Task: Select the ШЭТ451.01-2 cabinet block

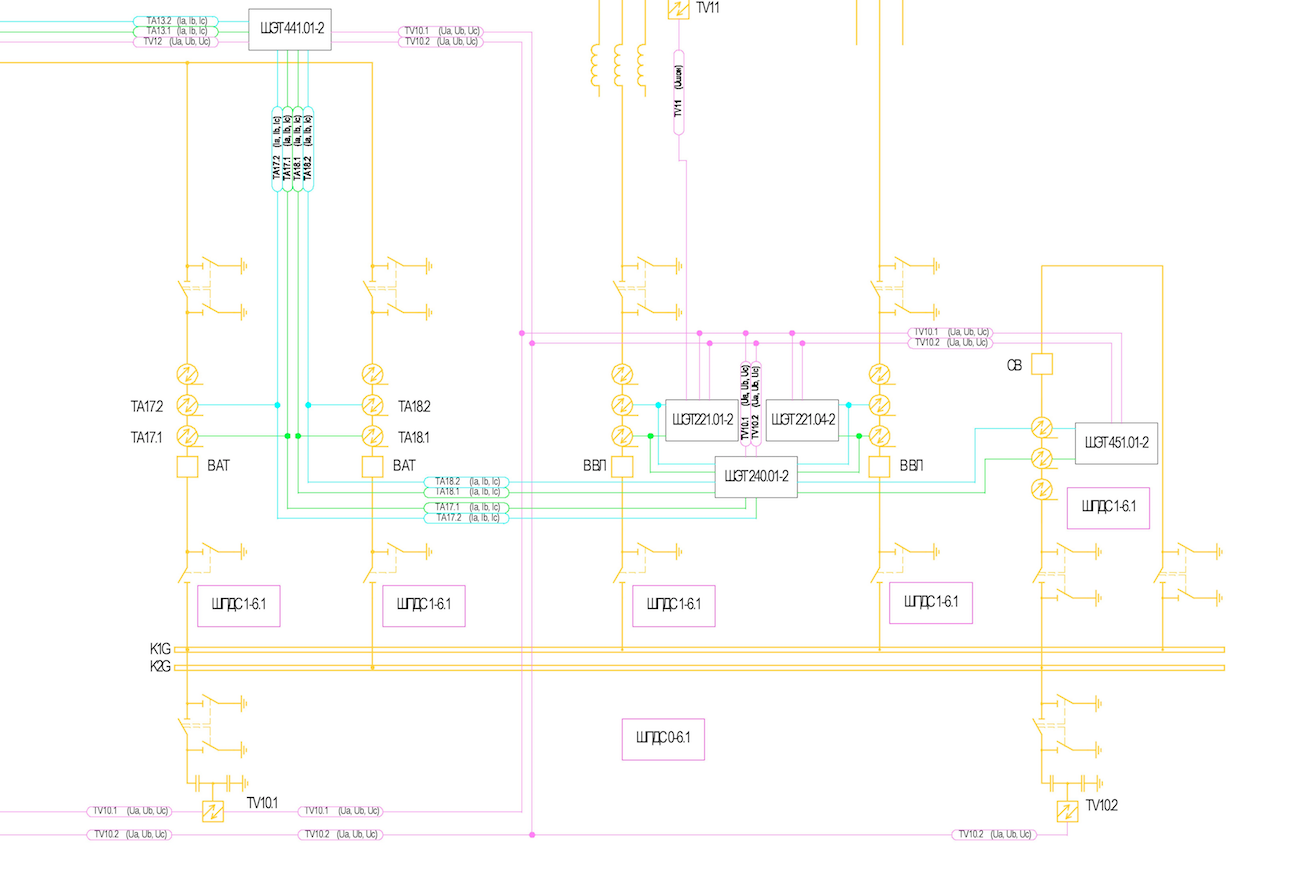Action: click(x=1116, y=443)
